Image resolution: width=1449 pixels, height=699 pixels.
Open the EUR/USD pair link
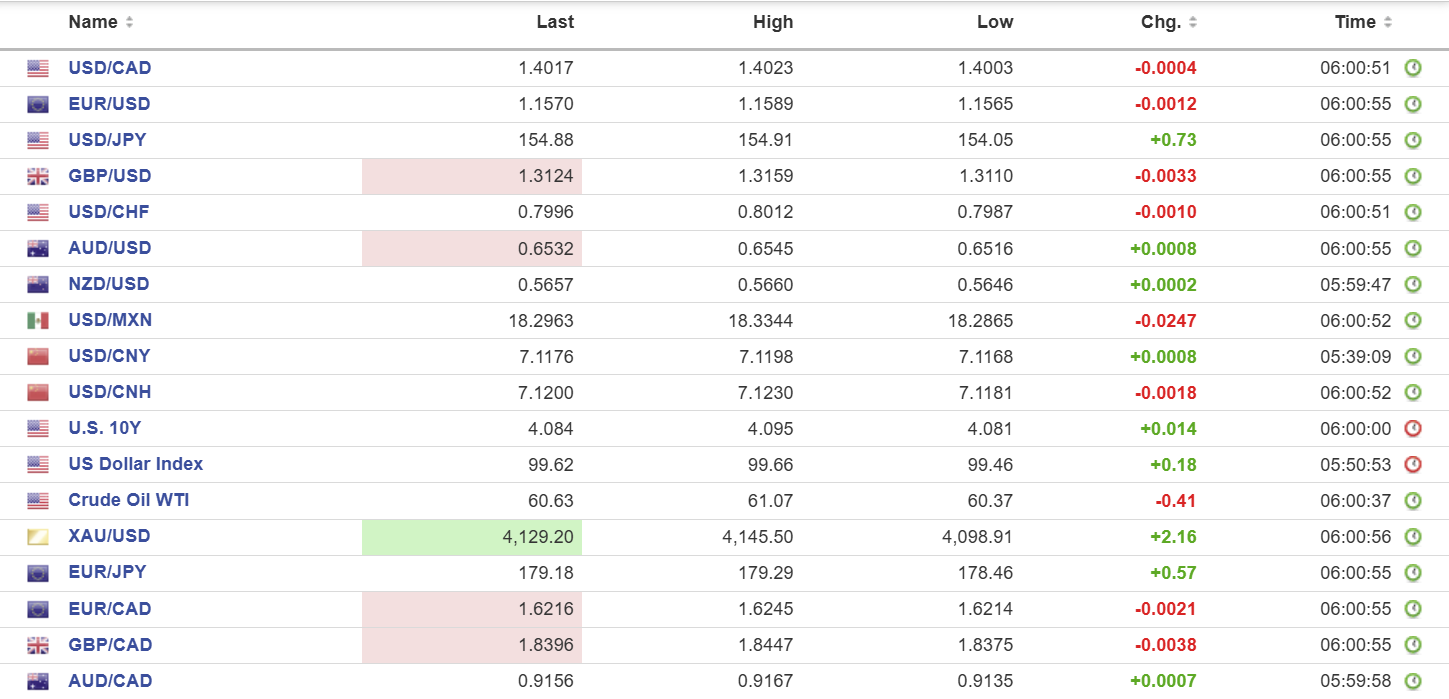pos(110,104)
